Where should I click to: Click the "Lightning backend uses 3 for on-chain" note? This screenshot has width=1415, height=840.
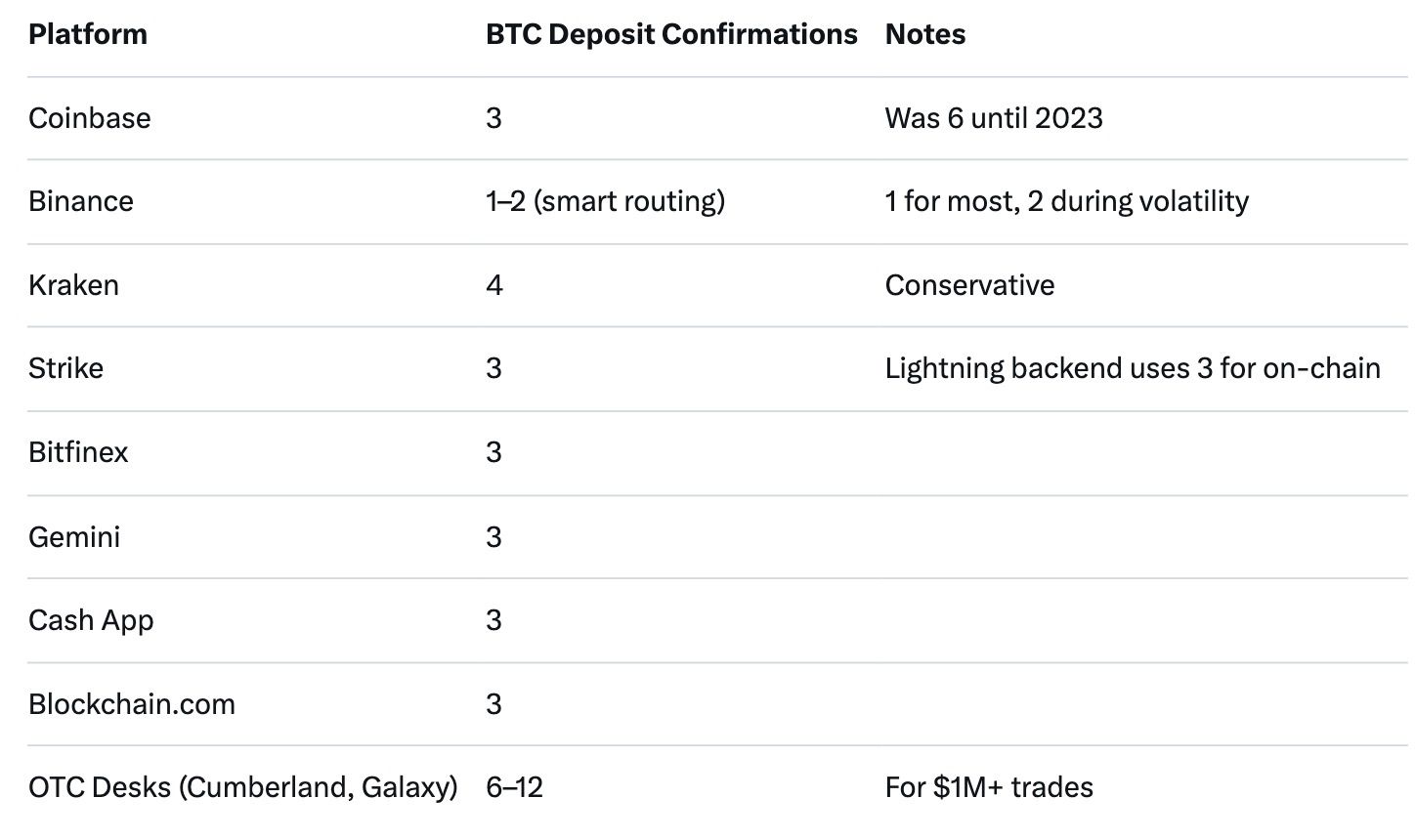(1133, 368)
